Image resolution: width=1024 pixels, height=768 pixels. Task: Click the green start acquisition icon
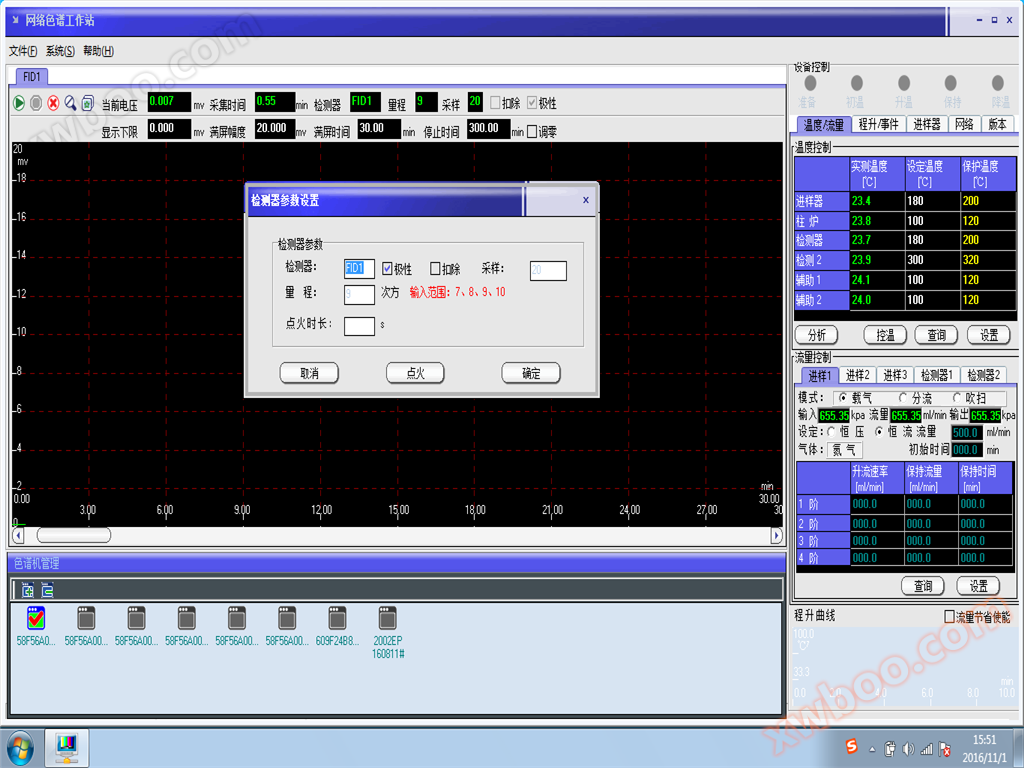click(19, 103)
